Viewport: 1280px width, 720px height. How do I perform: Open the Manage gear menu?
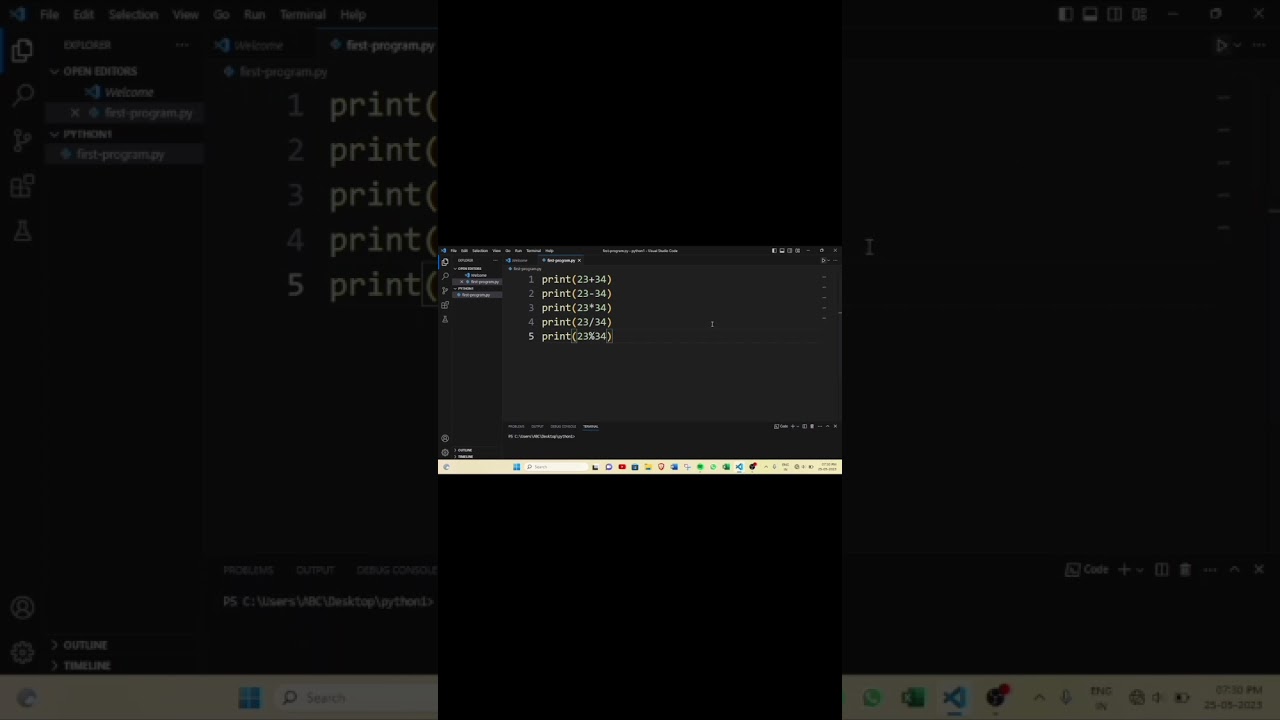pyautogui.click(x=445, y=452)
